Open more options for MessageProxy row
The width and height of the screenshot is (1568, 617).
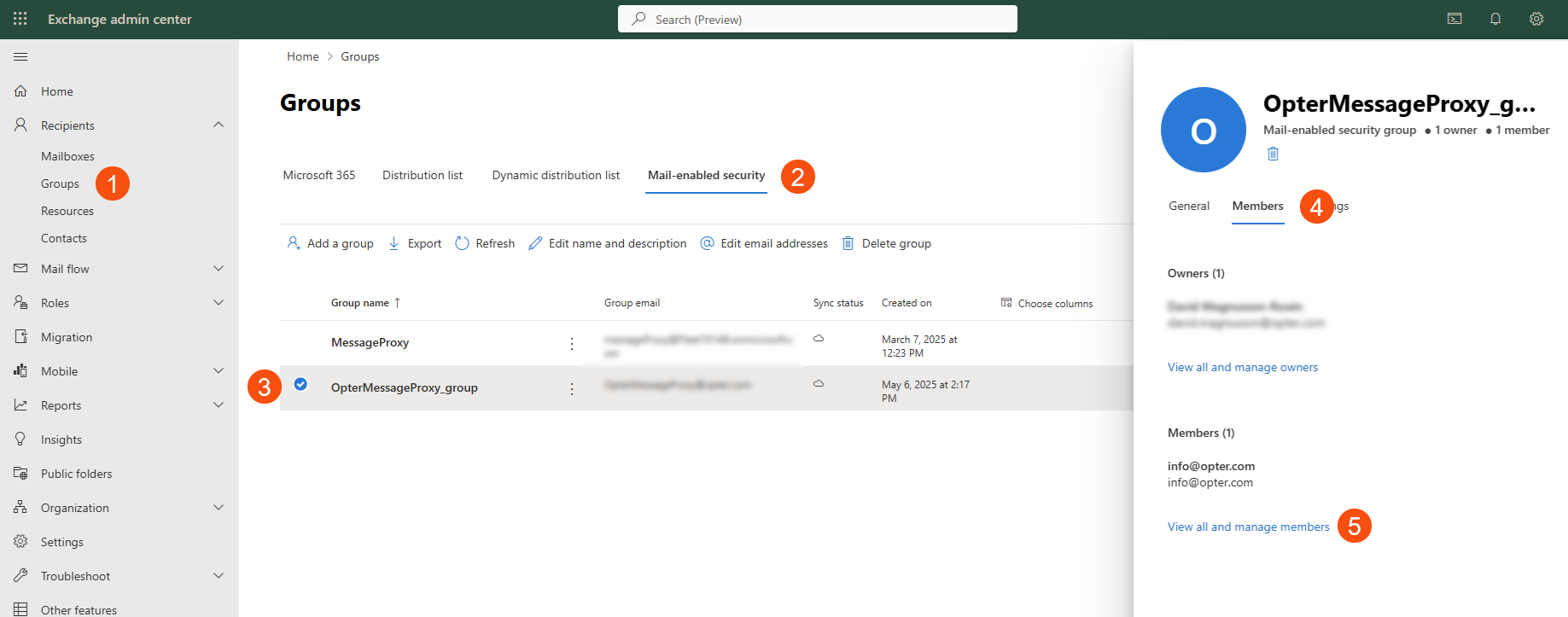click(572, 343)
